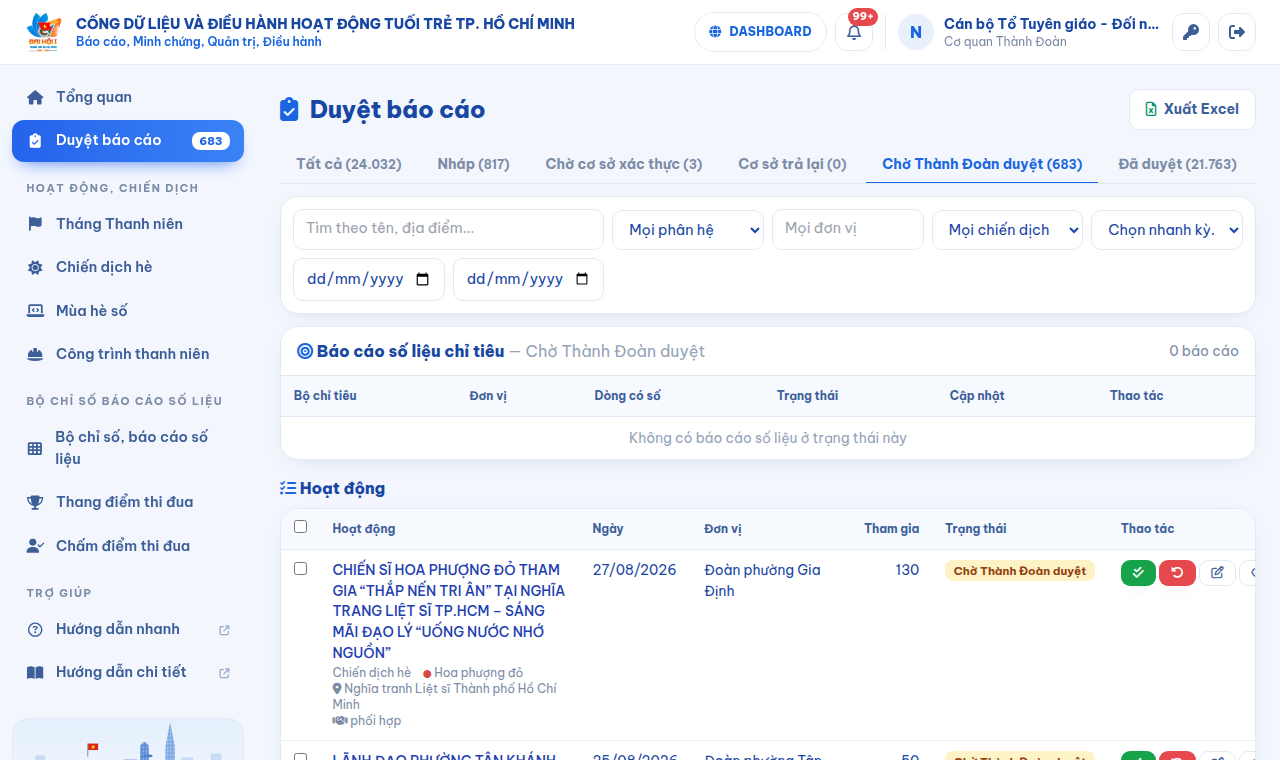Open the Chọn nhanh kỳ dropdown
The height and width of the screenshot is (760, 1280).
(x=1167, y=230)
